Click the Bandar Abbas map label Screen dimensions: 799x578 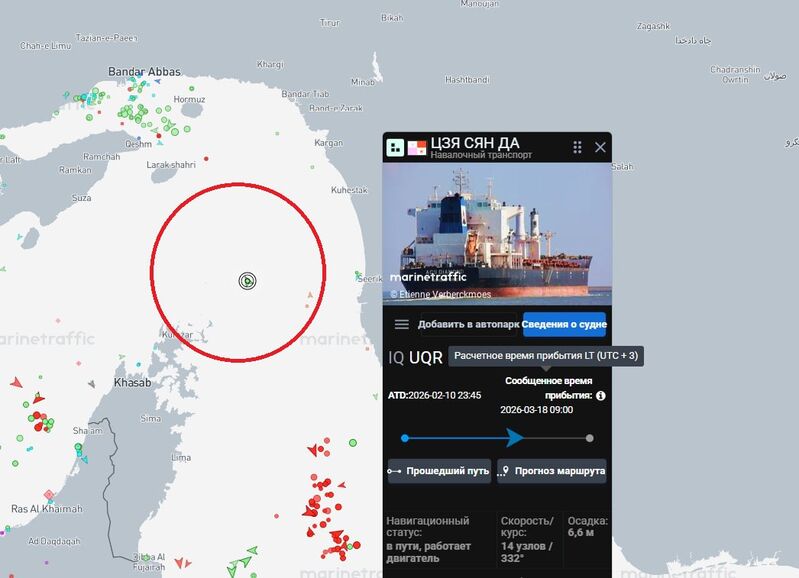coord(144,72)
